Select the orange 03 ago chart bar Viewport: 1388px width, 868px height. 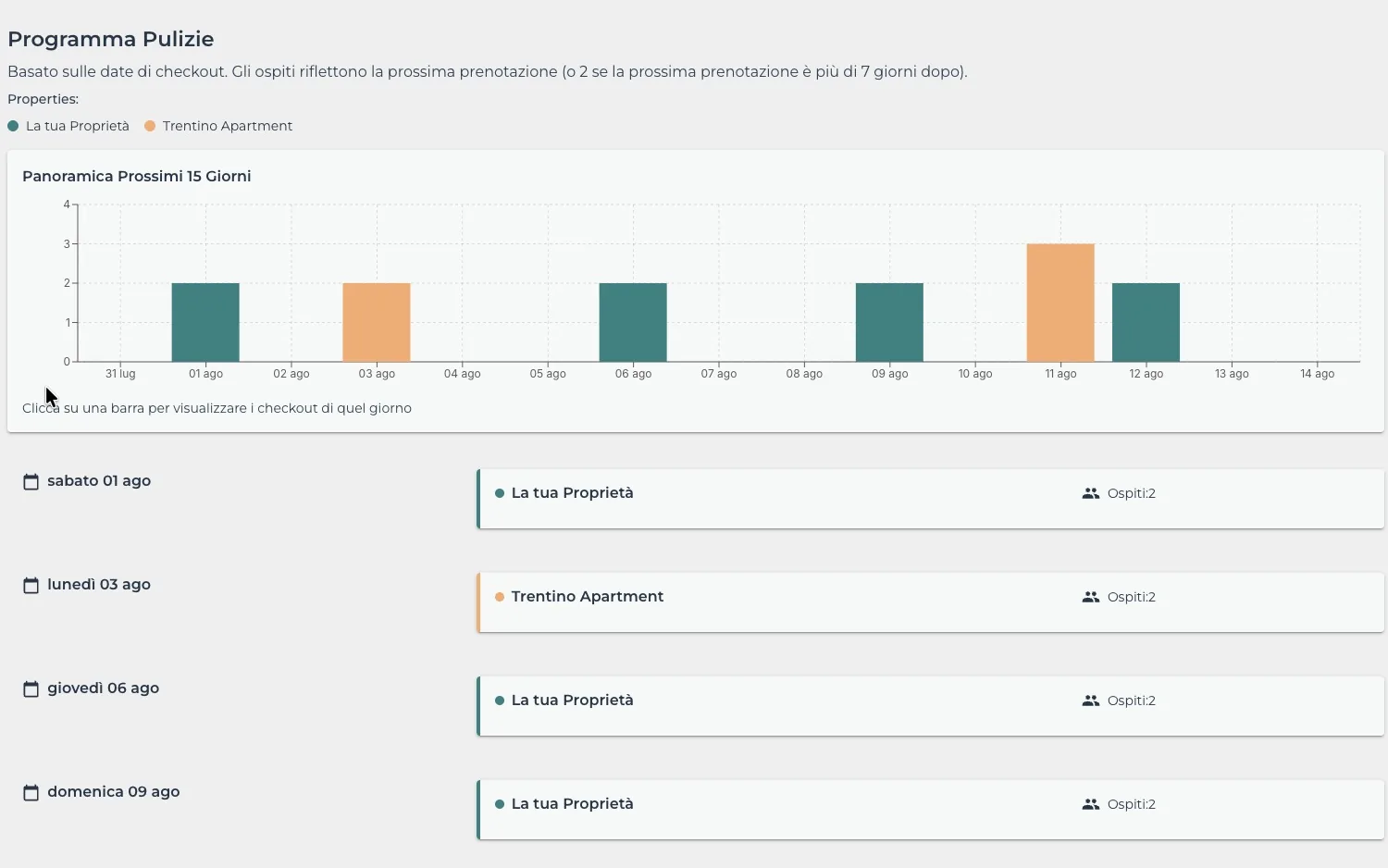pyautogui.click(x=377, y=322)
